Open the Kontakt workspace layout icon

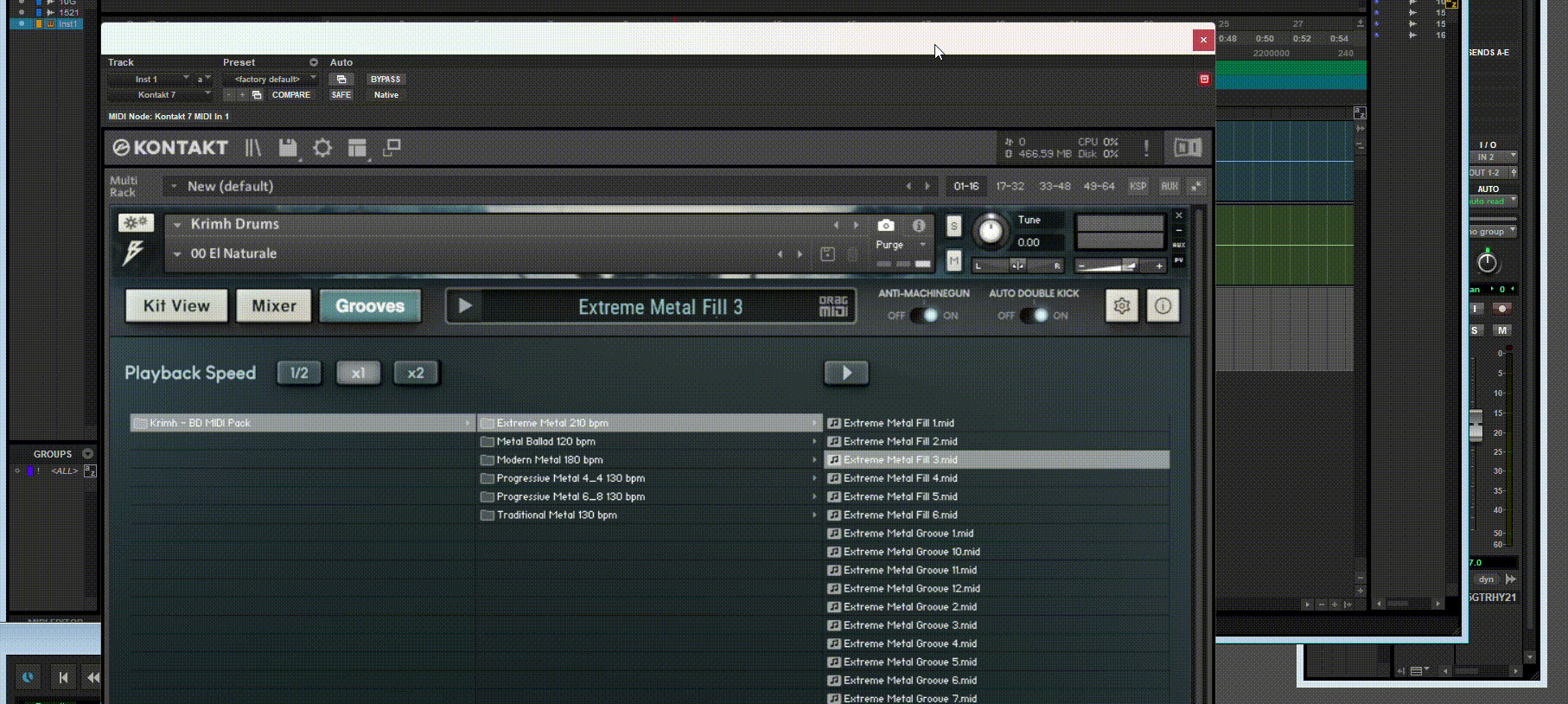tap(357, 148)
